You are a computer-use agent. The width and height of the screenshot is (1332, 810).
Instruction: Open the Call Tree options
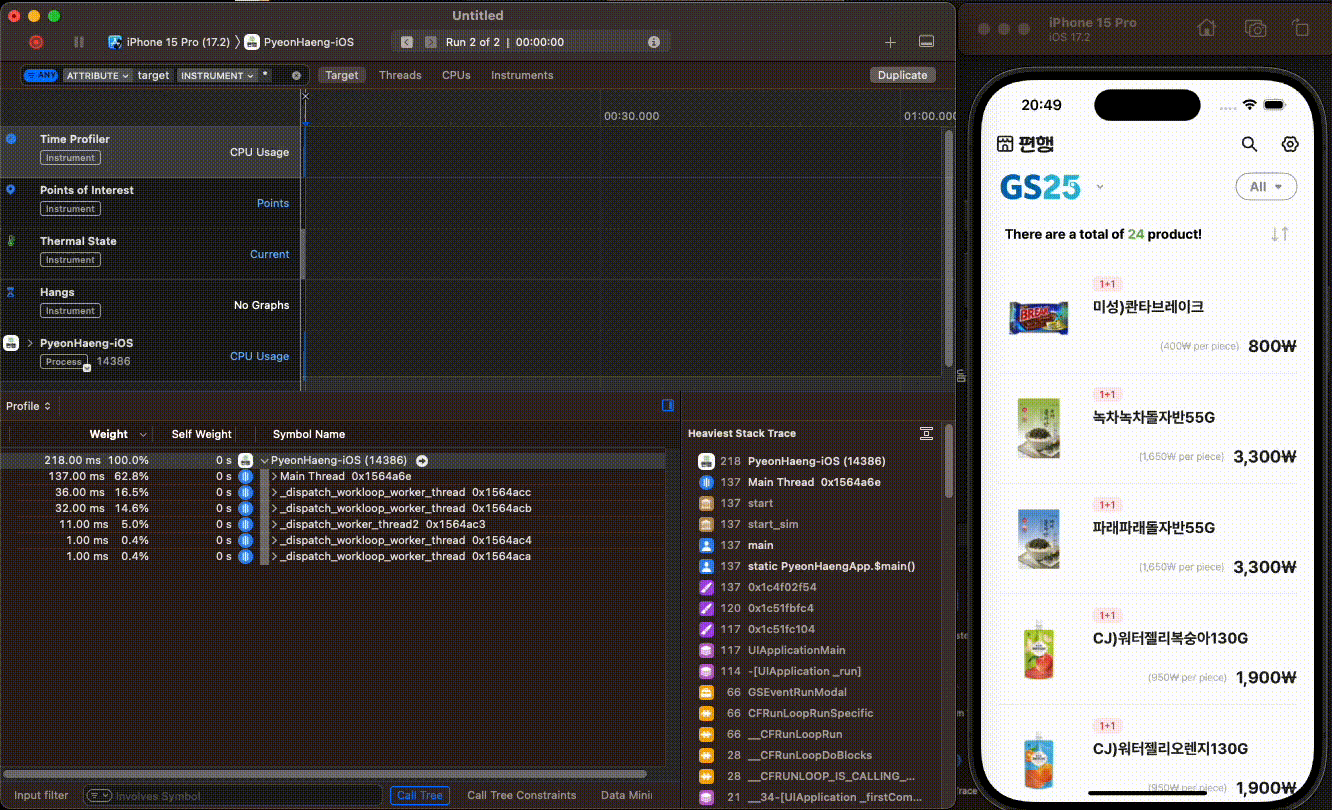420,796
